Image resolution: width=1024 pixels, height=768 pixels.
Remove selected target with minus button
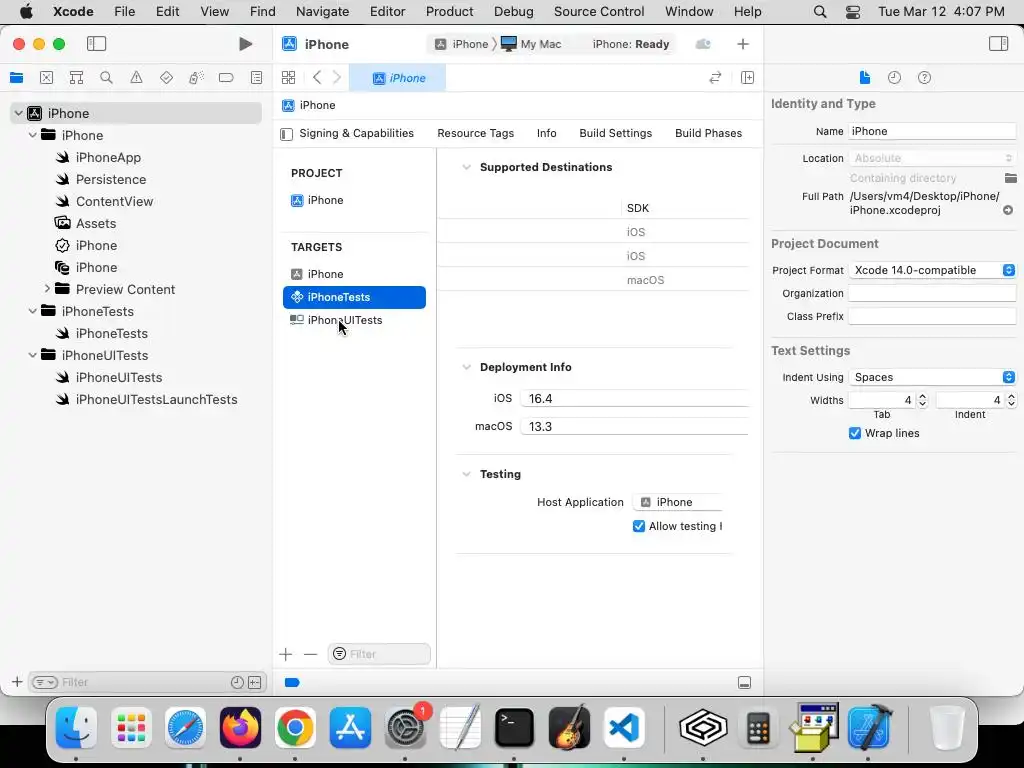tap(310, 654)
